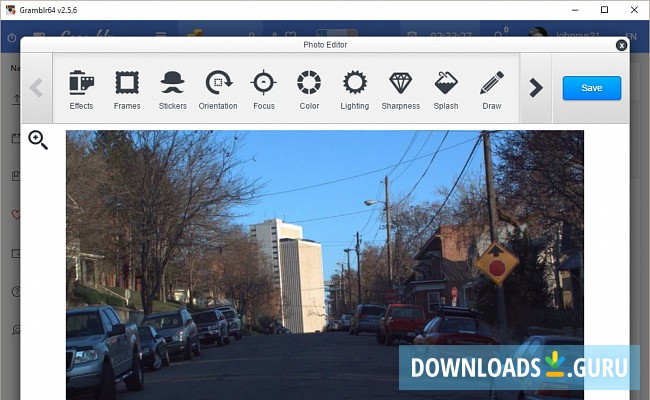Open the Effects tool
This screenshot has height=400, width=650.
tap(81, 89)
